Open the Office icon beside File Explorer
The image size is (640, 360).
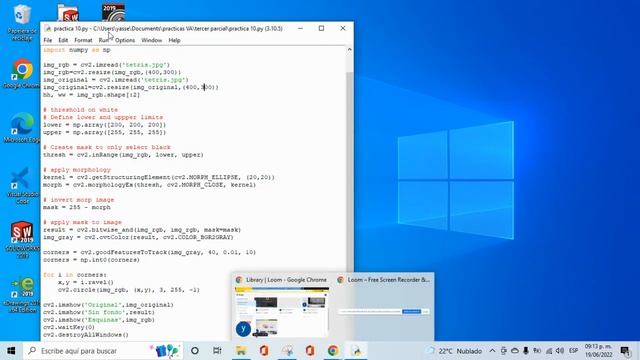pos(264,351)
